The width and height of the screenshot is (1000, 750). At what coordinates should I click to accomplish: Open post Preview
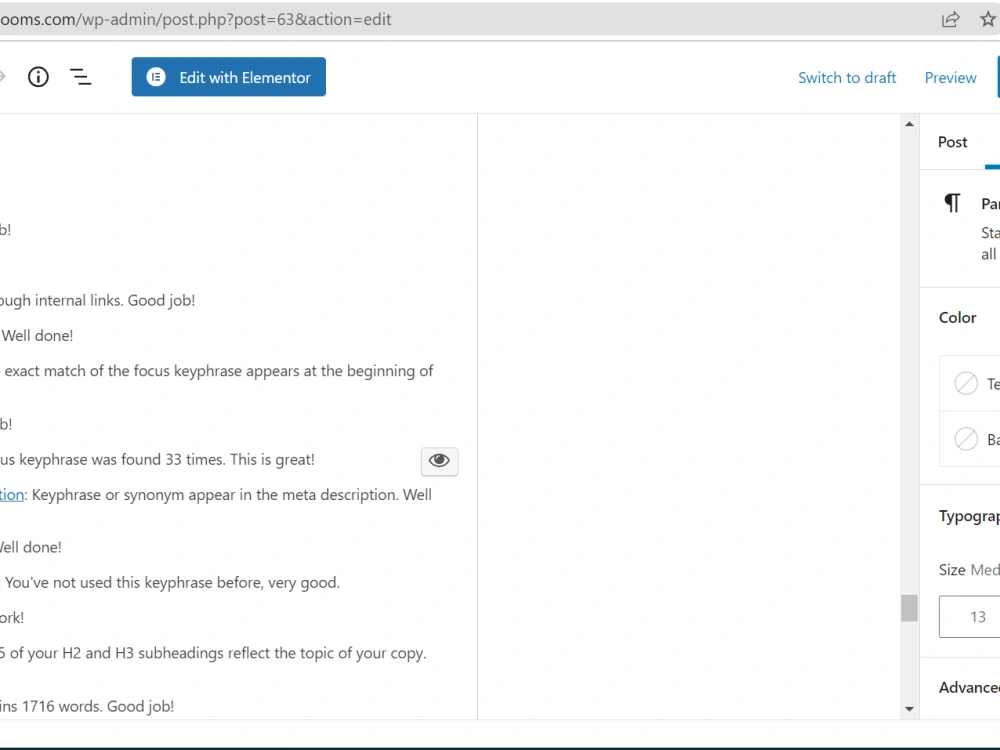coord(950,78)
